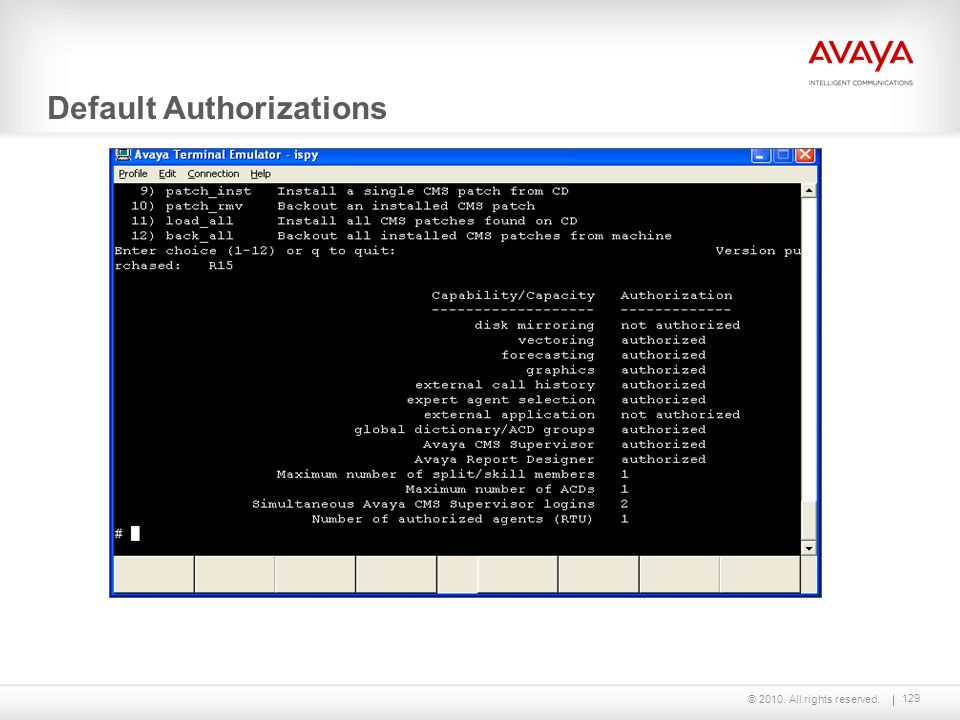Screen dimensions: 960x720
Task: Click the patch_inst menu line
Action: pos(354,192)
